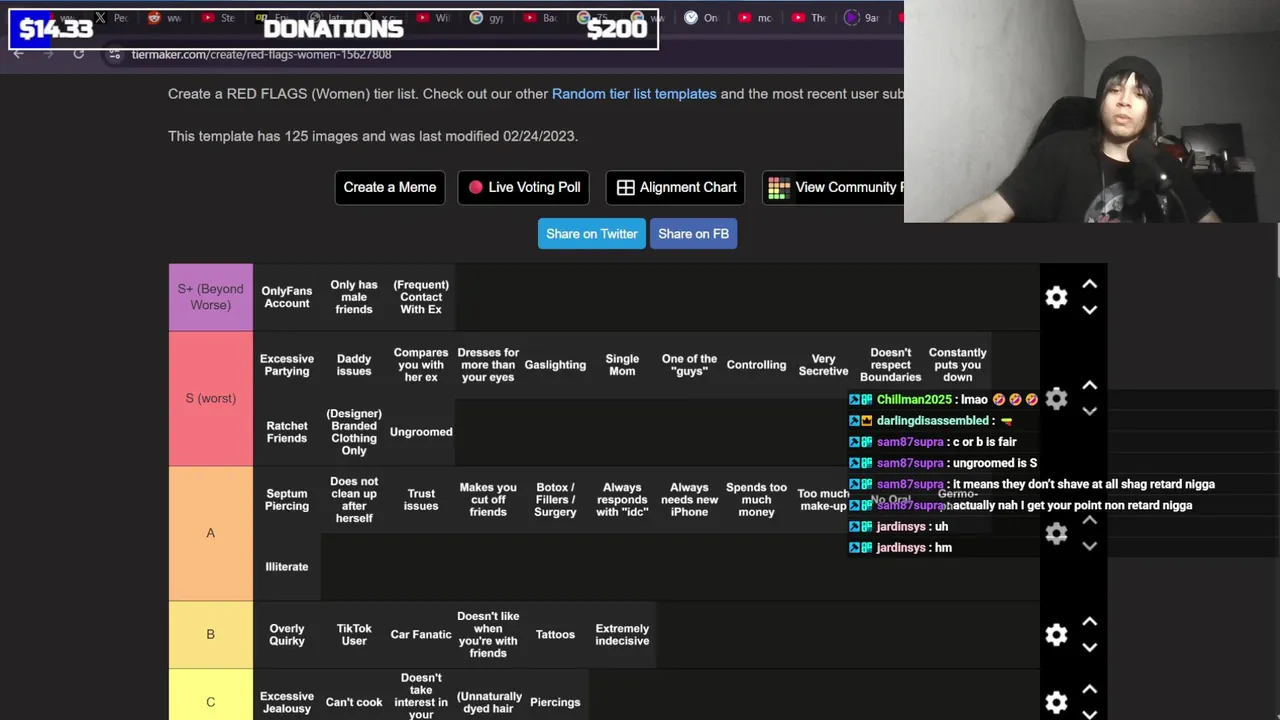
Task: Pick the Compares you with her ex tile
Action: pyautogui.click(x=421, y=365)
